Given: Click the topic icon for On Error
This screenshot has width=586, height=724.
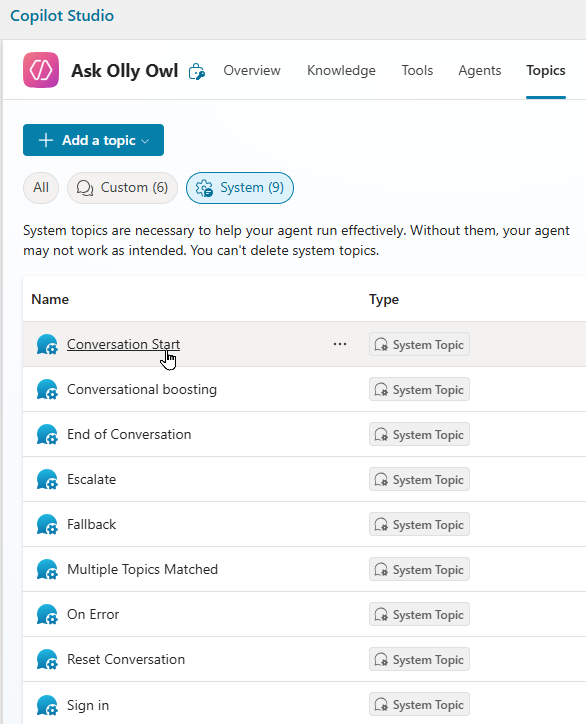Looking at the screenshot, I should pos(47,615).
